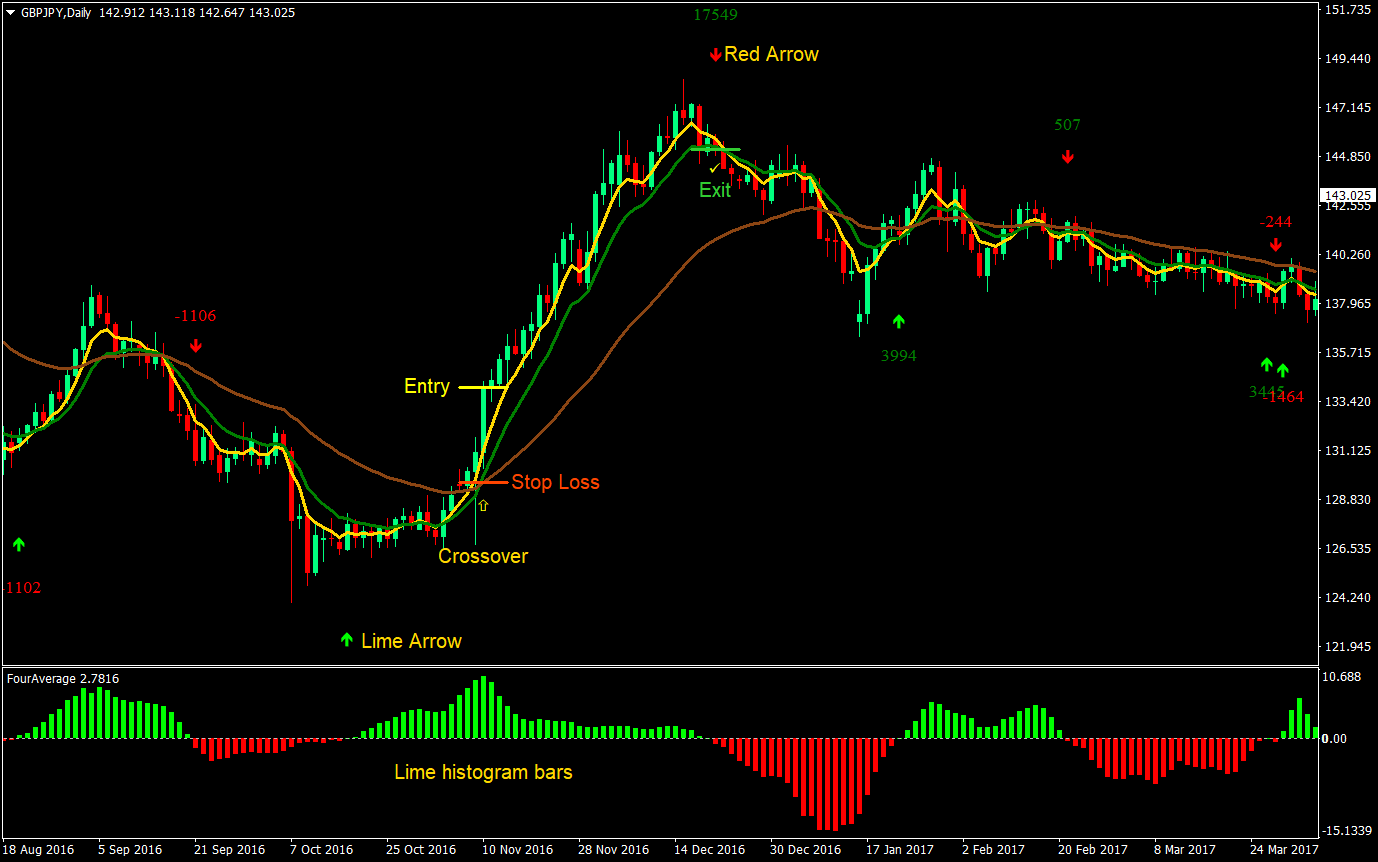1378x862 pixels.
Task: Click the lime arrow beside 'Lime Arrow' label
Action: click(x=346, y=640)
